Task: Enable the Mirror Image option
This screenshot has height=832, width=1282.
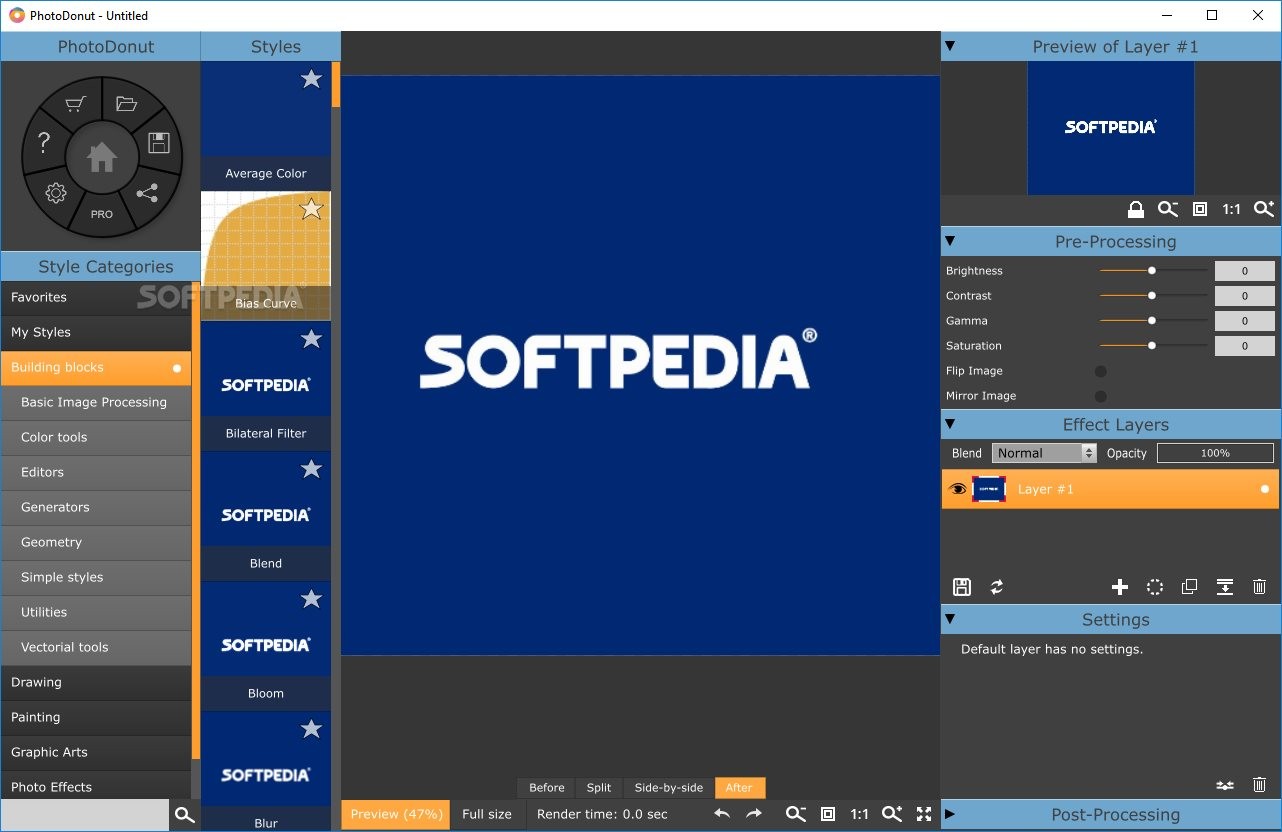Action: tap(1101, 396)
